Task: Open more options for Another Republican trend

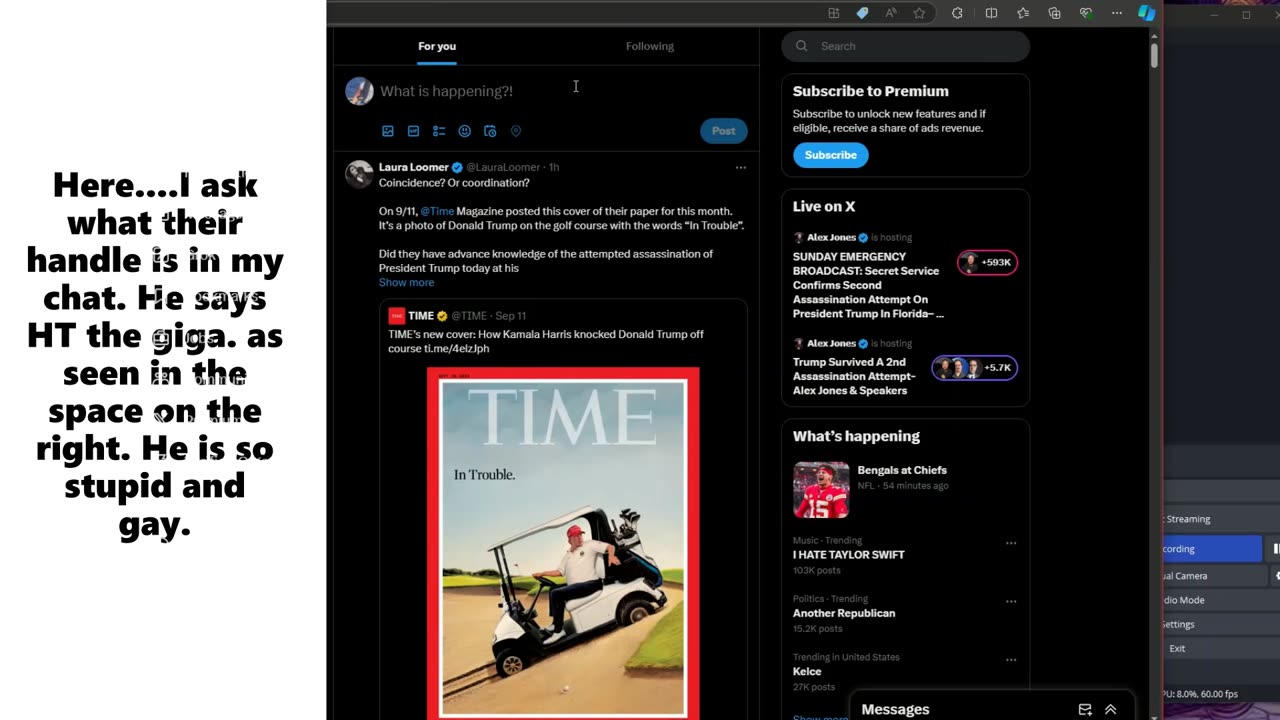Action: [x=1011, y=601]
